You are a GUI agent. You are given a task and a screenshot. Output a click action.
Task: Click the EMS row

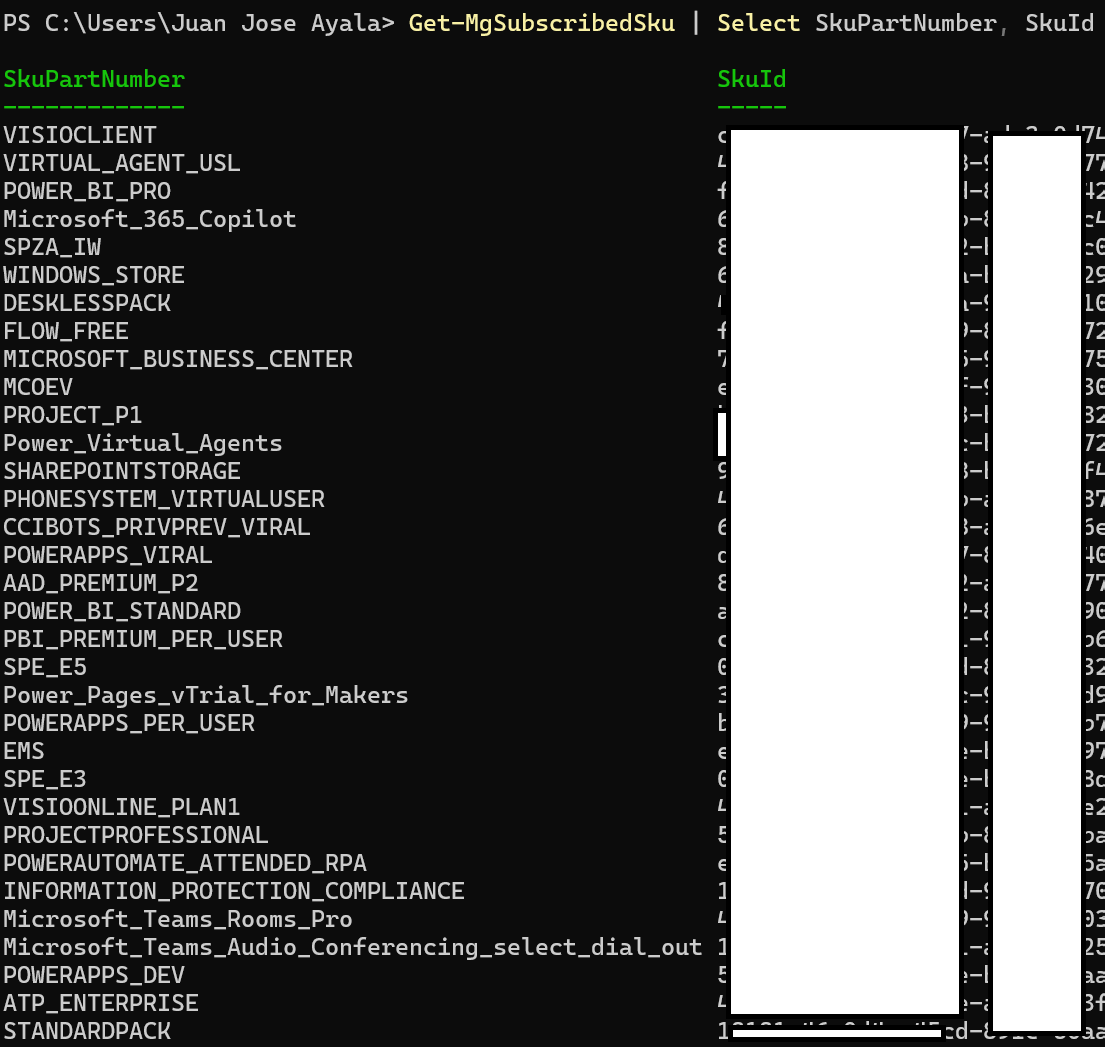point(24,751)
